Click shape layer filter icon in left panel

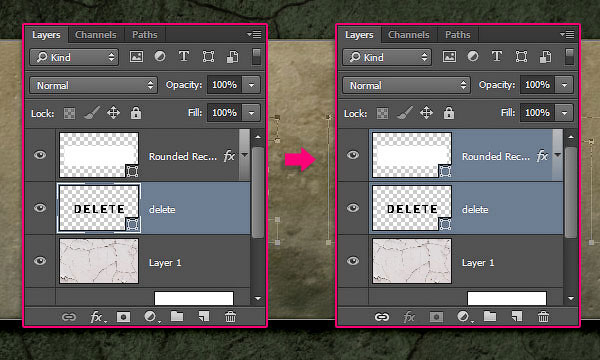point(208,57)
